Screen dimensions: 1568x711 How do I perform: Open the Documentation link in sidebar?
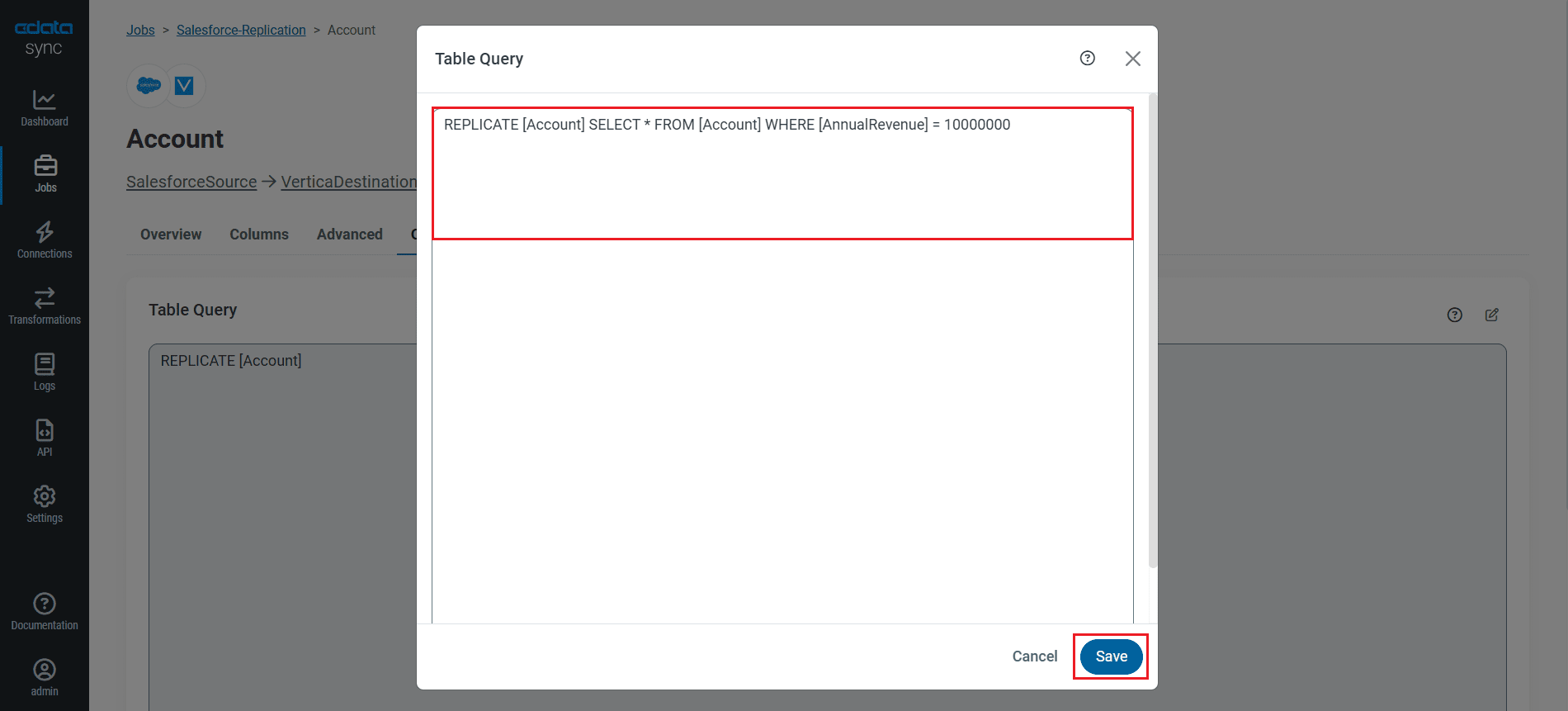click(45, 612)
